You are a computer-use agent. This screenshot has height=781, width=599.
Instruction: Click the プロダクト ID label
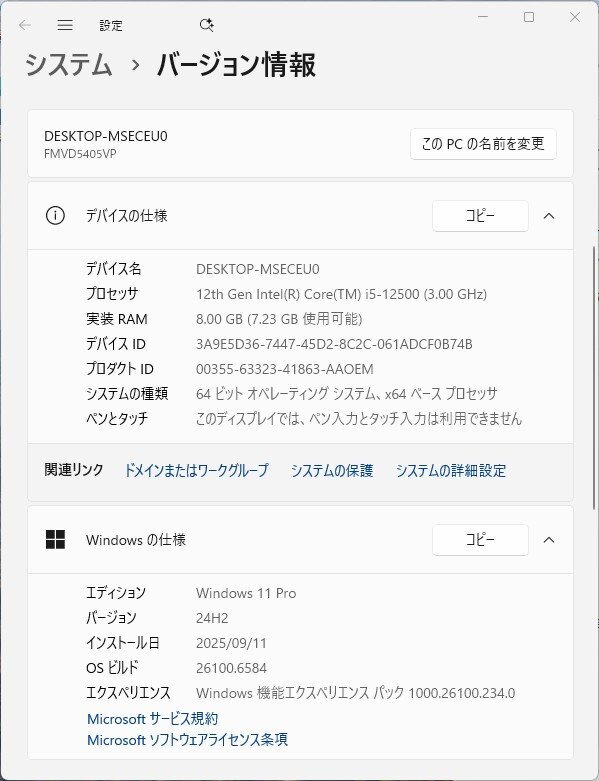[x=120, y=369]
